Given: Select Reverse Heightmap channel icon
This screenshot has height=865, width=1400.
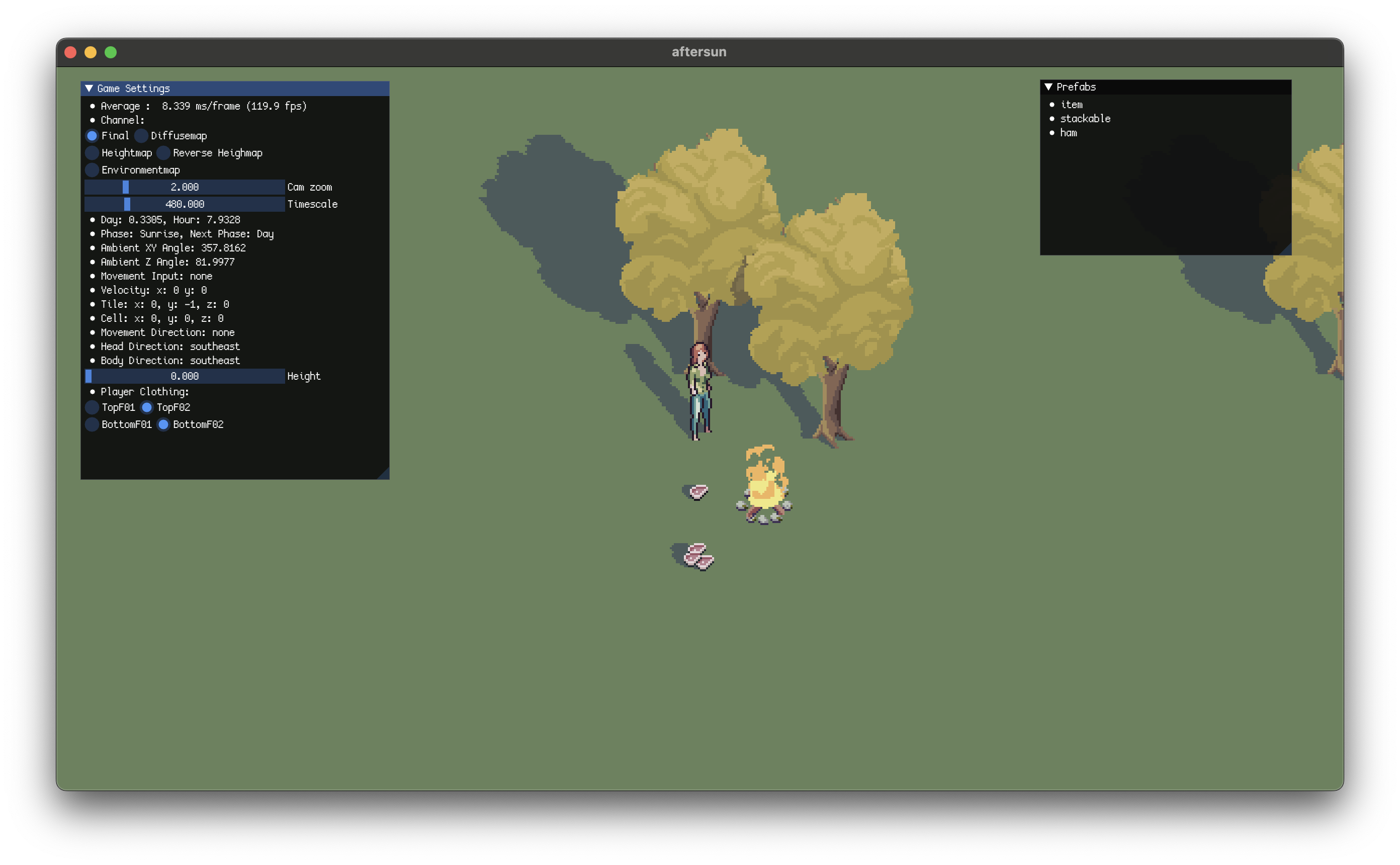Looking at the screenshot, I should [x=164, y=153].
